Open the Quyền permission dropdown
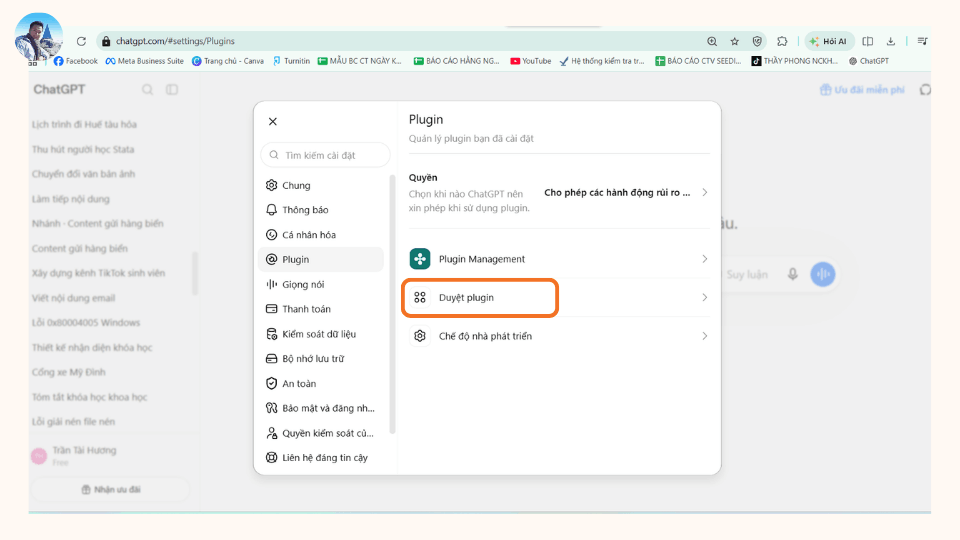The image size is (960, 540). pos(626,192)
